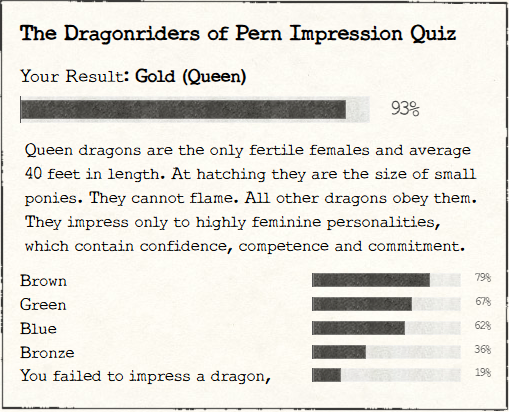Click the 79% percentage text

click(x=483, y=277)
